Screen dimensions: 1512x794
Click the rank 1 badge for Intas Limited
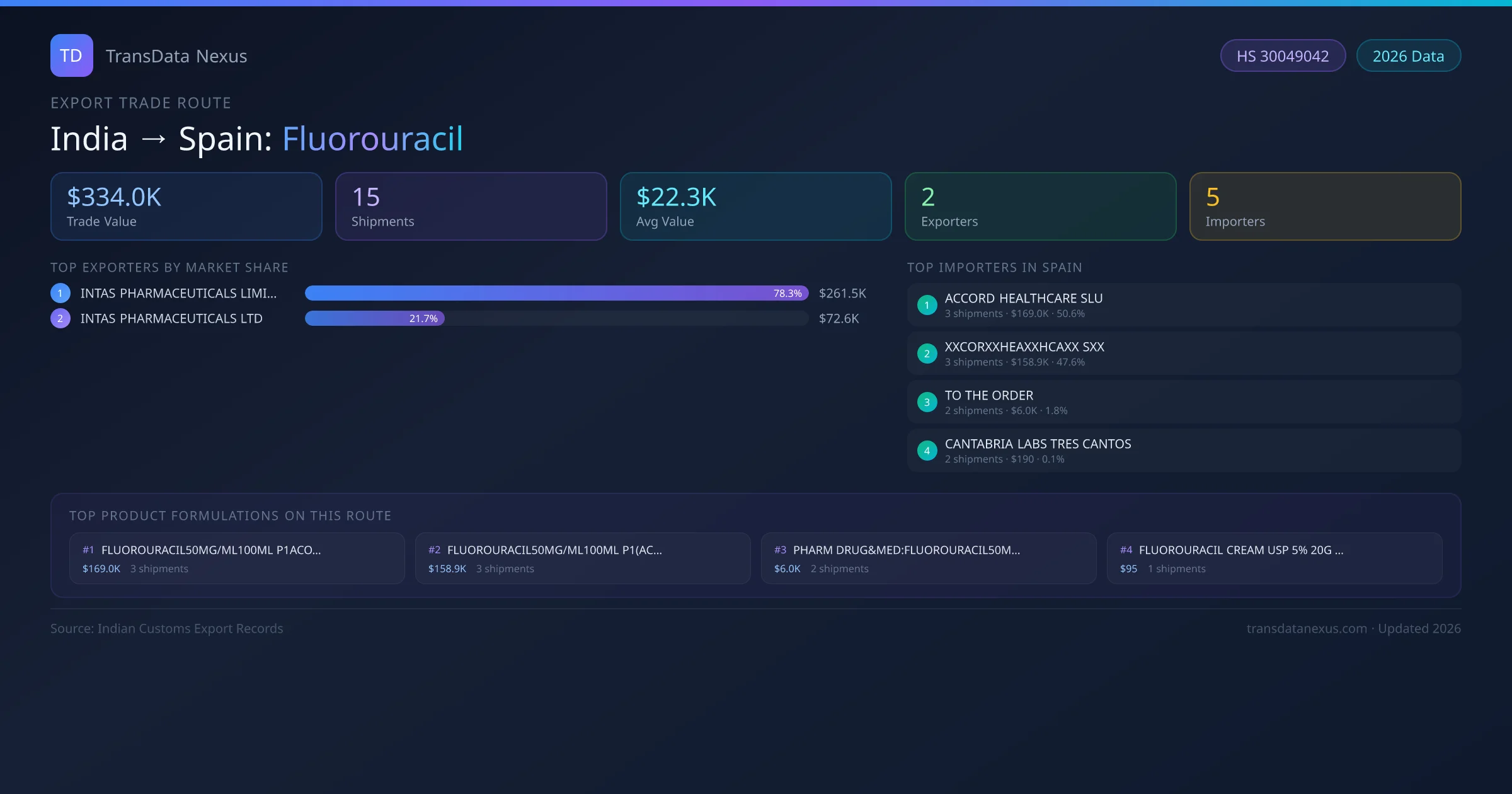tap(60, 293)
